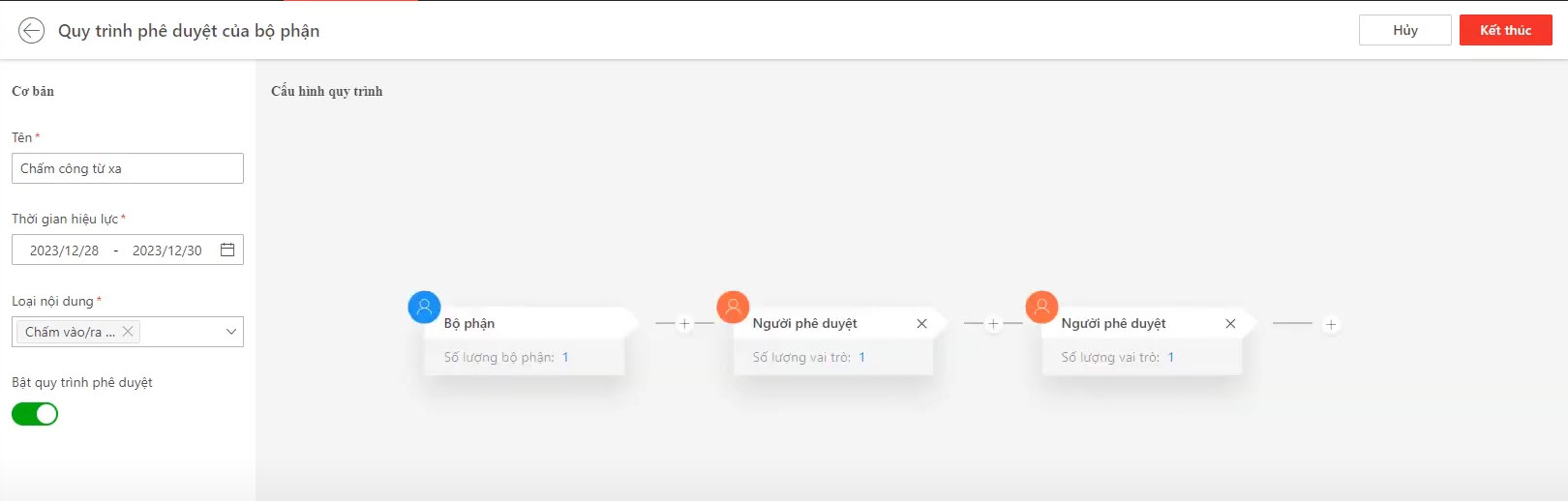The height and width of the screenshot is (501, 1568).
Task: Click the back arrow beside the page title
Action: [x=31, y=31]
